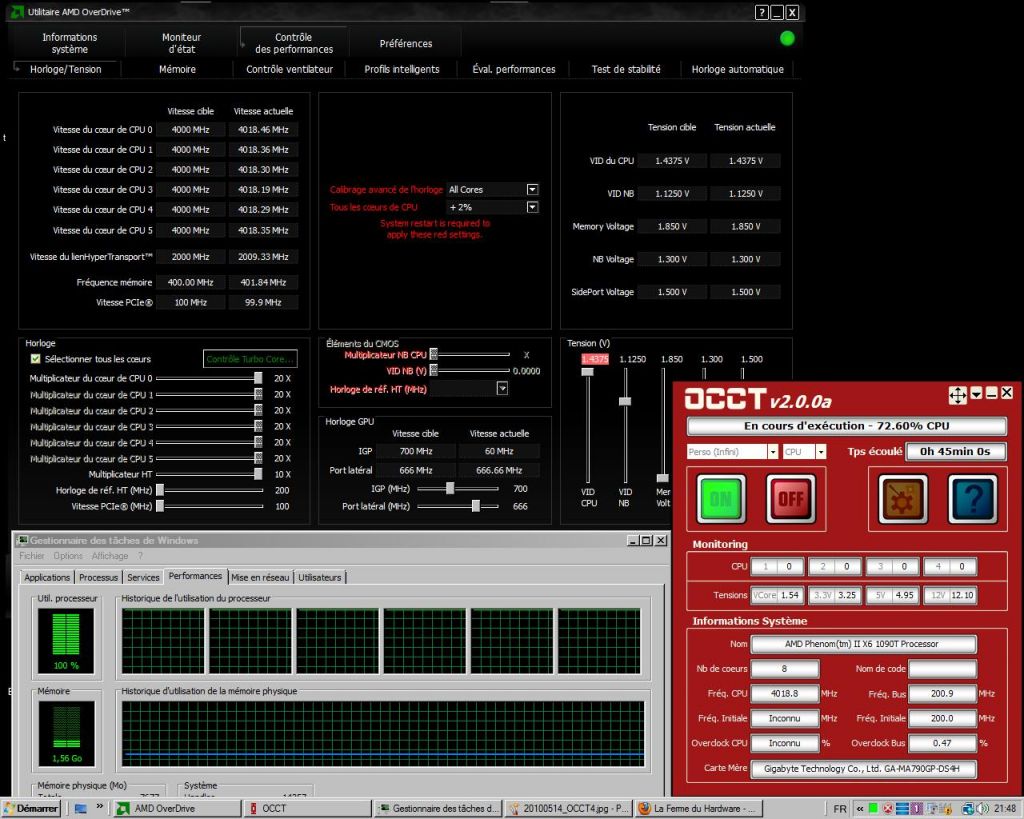Viewport: 1024px width, 819px height.
Task: Open Horloge de réf. HT (MHz) dropdown
Action: (502, 389)
